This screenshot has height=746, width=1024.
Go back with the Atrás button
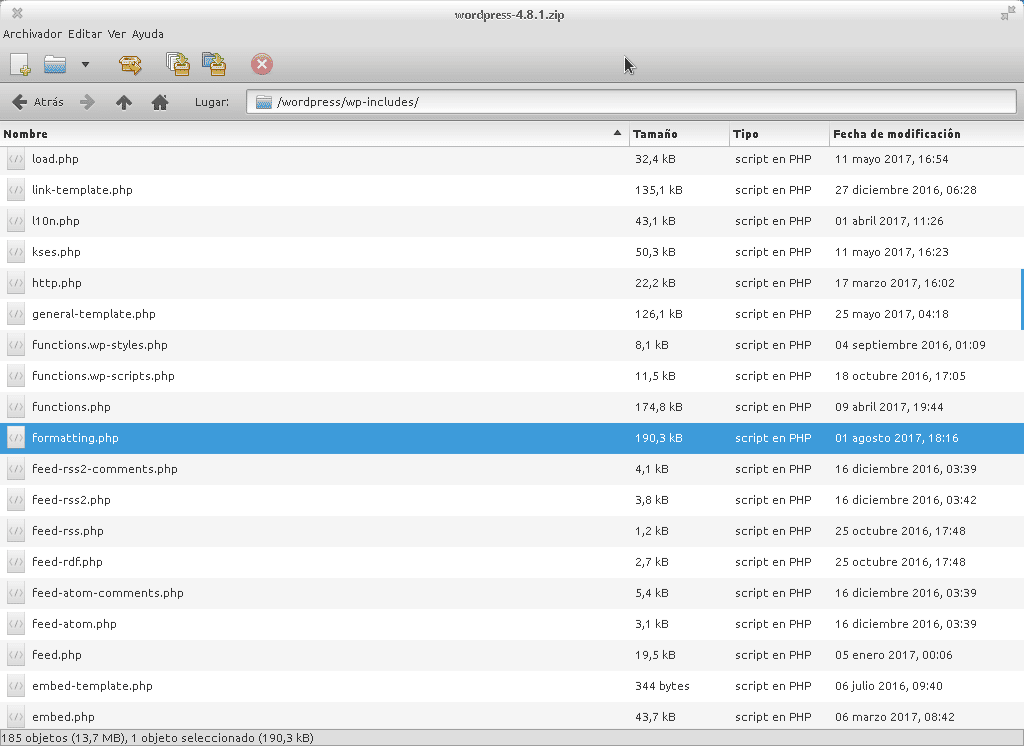click(38, 102)
